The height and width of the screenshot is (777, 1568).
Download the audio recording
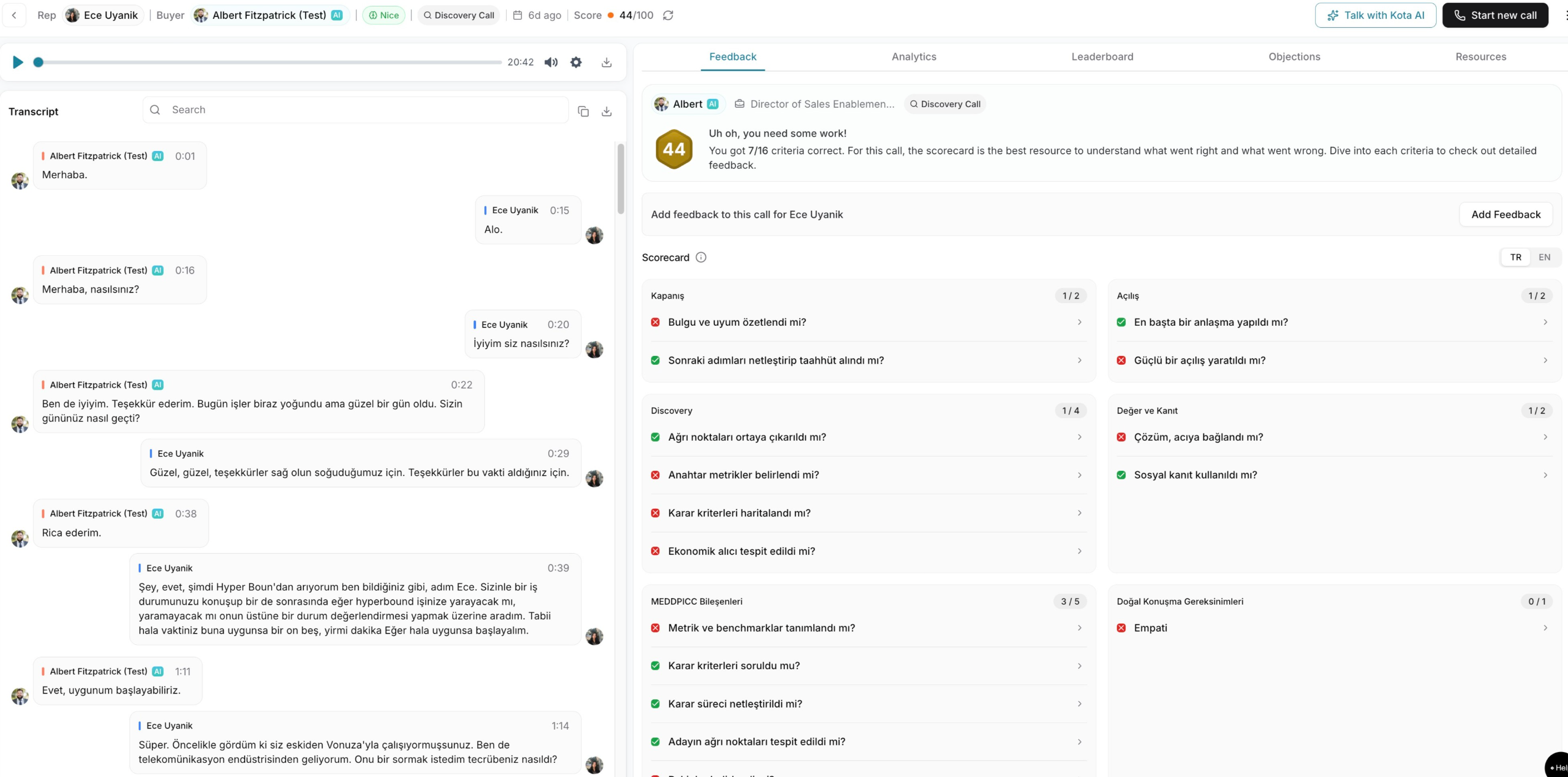(x=606, y=62)
